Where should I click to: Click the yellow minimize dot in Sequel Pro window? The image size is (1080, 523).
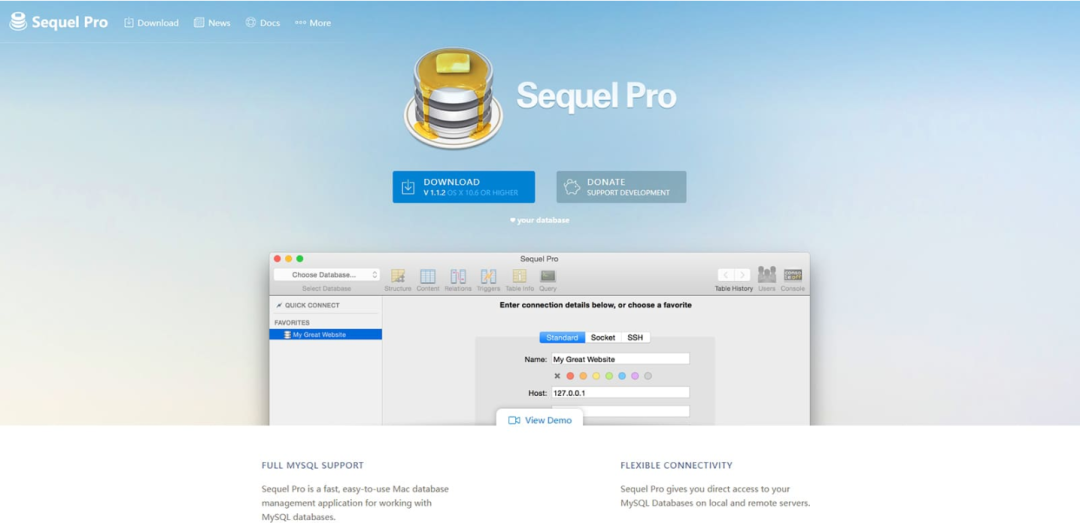pos(289,258)
